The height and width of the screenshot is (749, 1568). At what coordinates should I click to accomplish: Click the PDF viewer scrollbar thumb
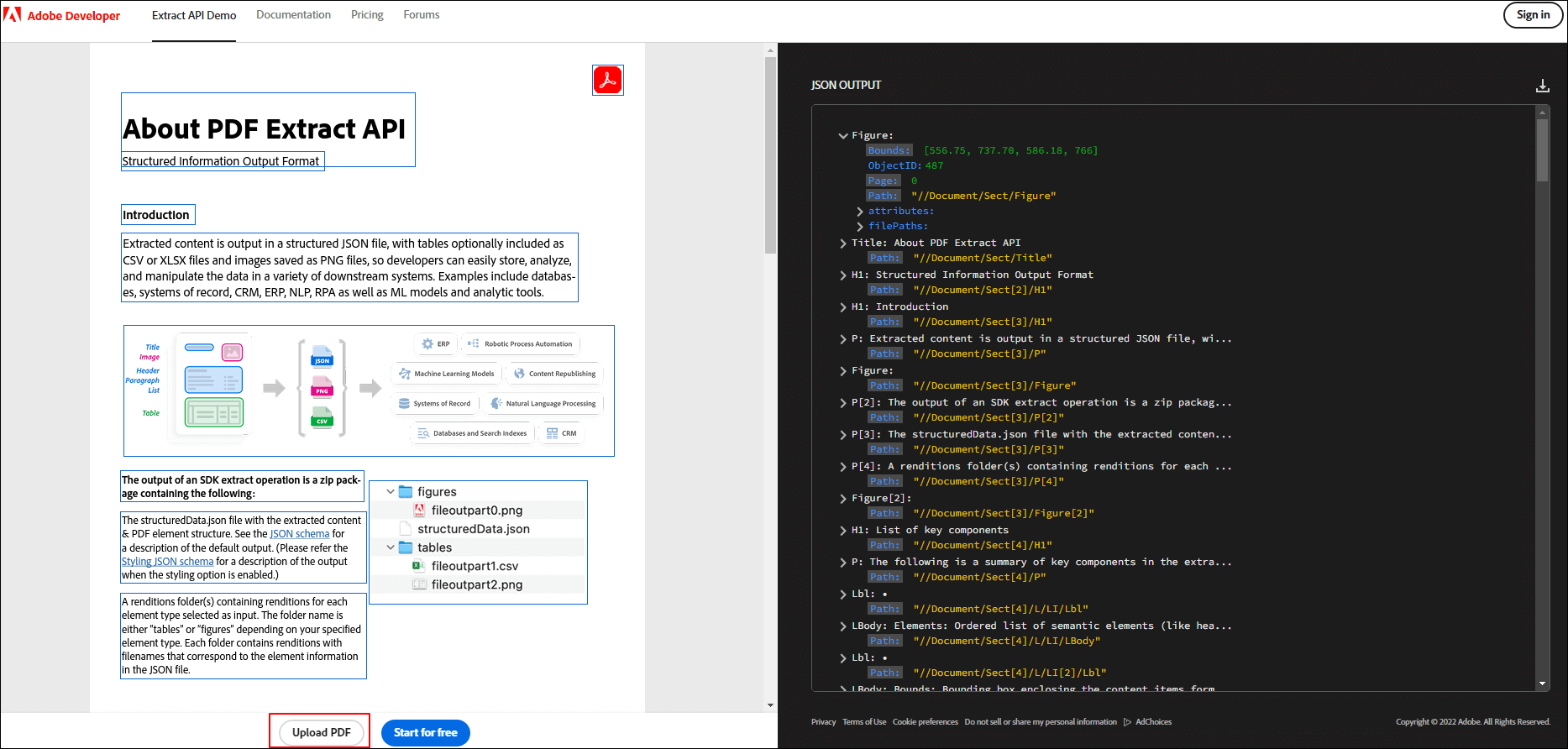770,155
